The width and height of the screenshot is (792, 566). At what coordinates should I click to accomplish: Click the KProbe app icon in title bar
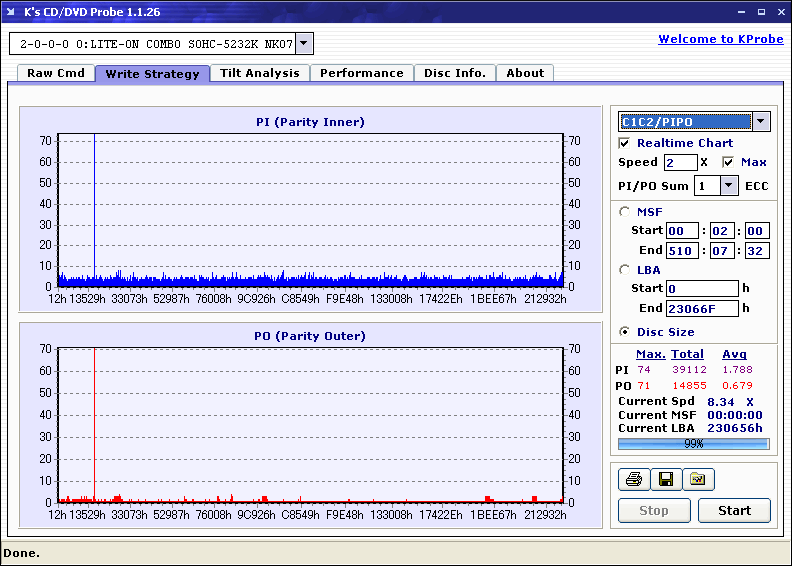12,11
